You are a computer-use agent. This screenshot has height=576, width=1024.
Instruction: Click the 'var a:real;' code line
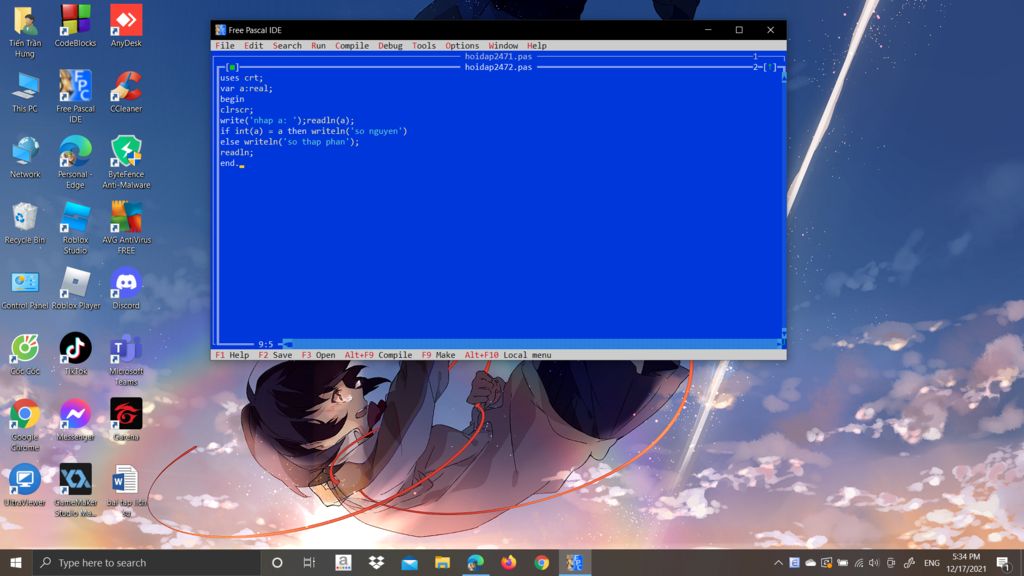pyautogui.click(x=246, y=89)
